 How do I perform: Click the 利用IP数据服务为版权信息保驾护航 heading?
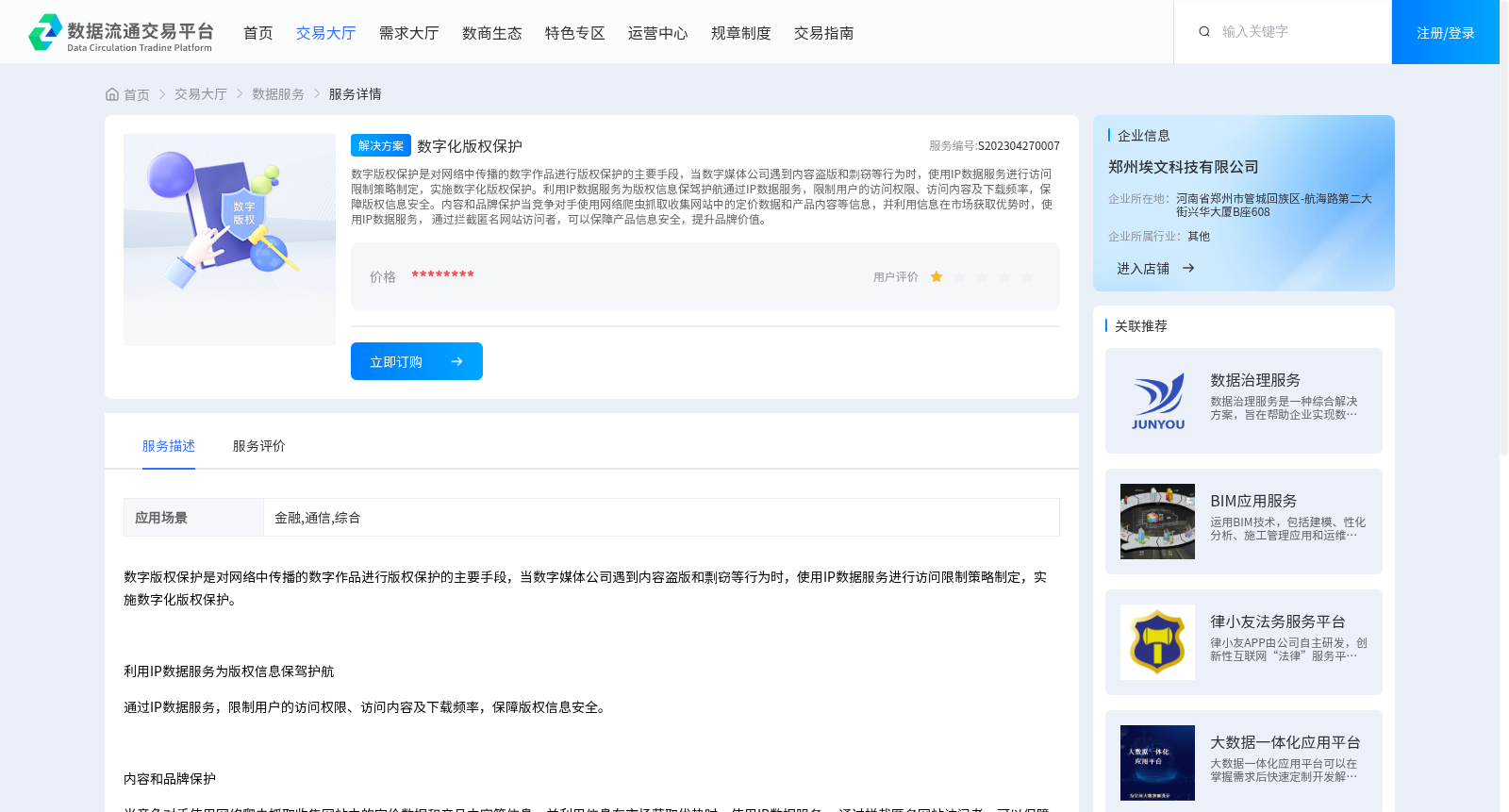(x=229, y=671)
